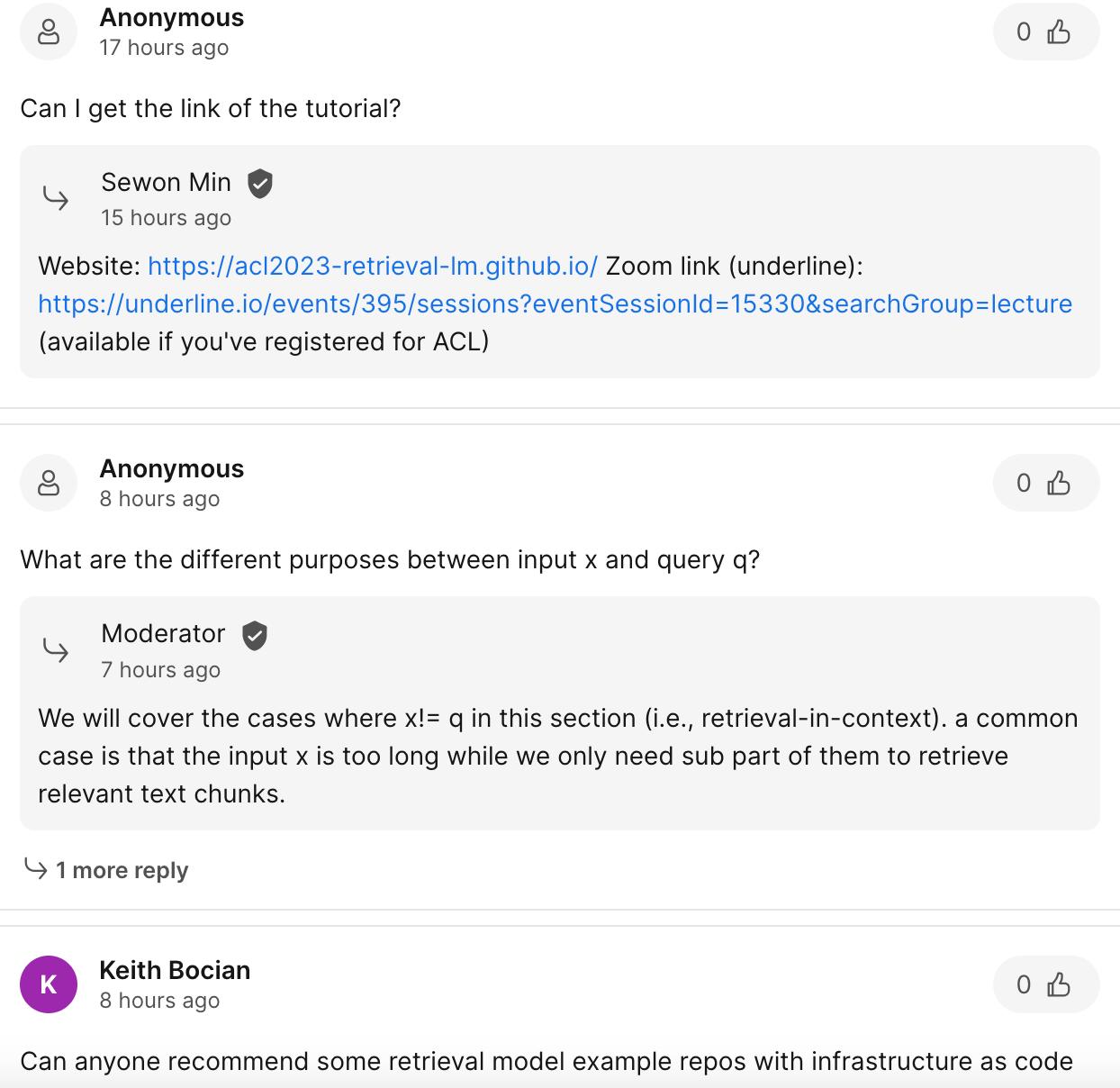Viewport: 1120px width, 1088px height.
Task: Click the Moderator author name
Action: pyautogui.click(x=163, y=634)
